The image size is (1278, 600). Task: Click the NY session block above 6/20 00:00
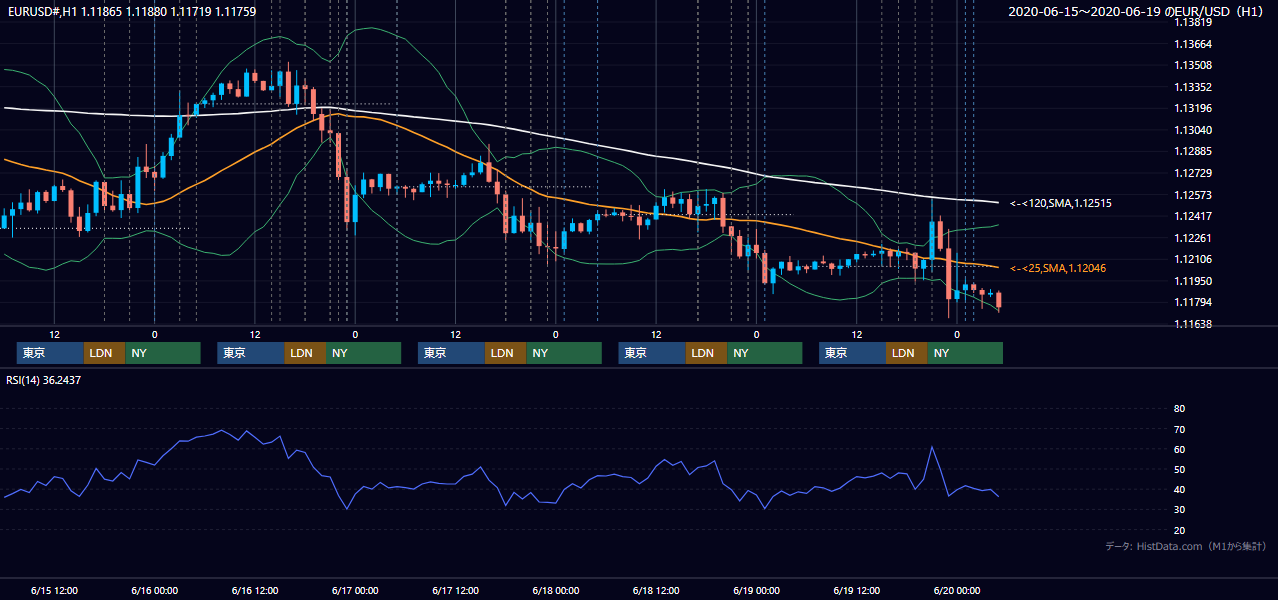click(965, 353)
